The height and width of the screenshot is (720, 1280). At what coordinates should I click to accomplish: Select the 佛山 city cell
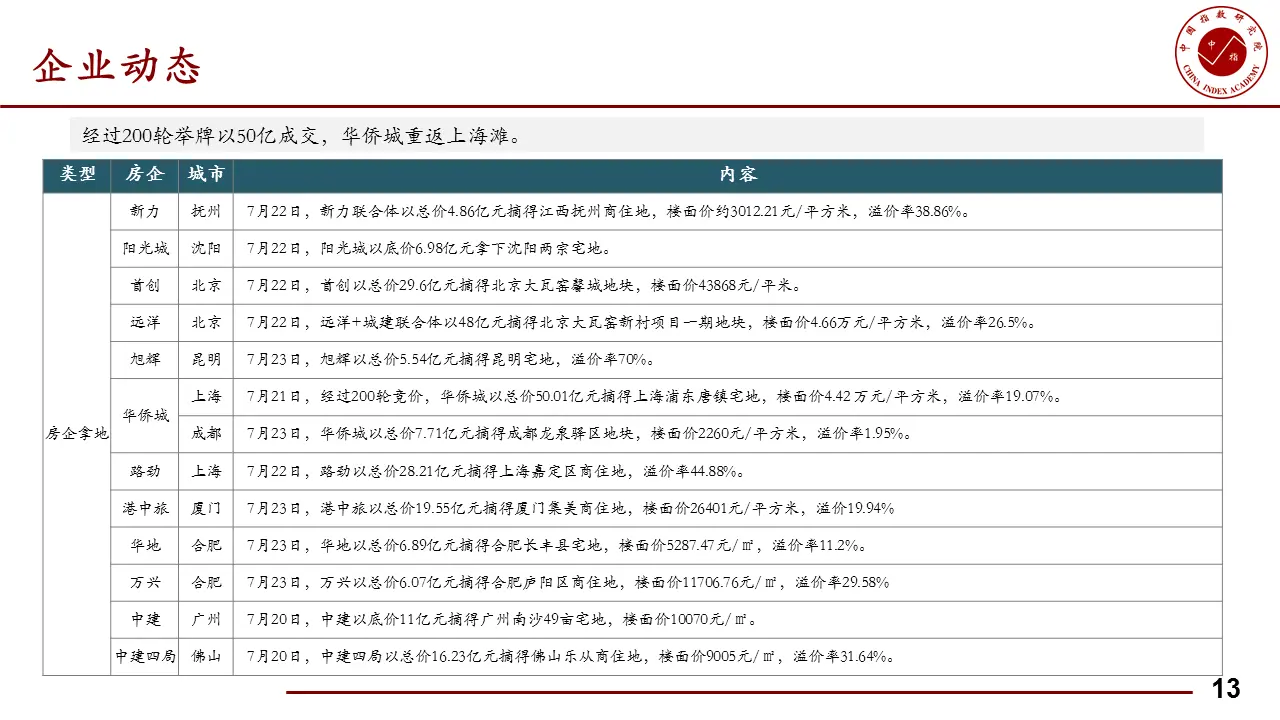pyautogui.click(x=206, y=656)
